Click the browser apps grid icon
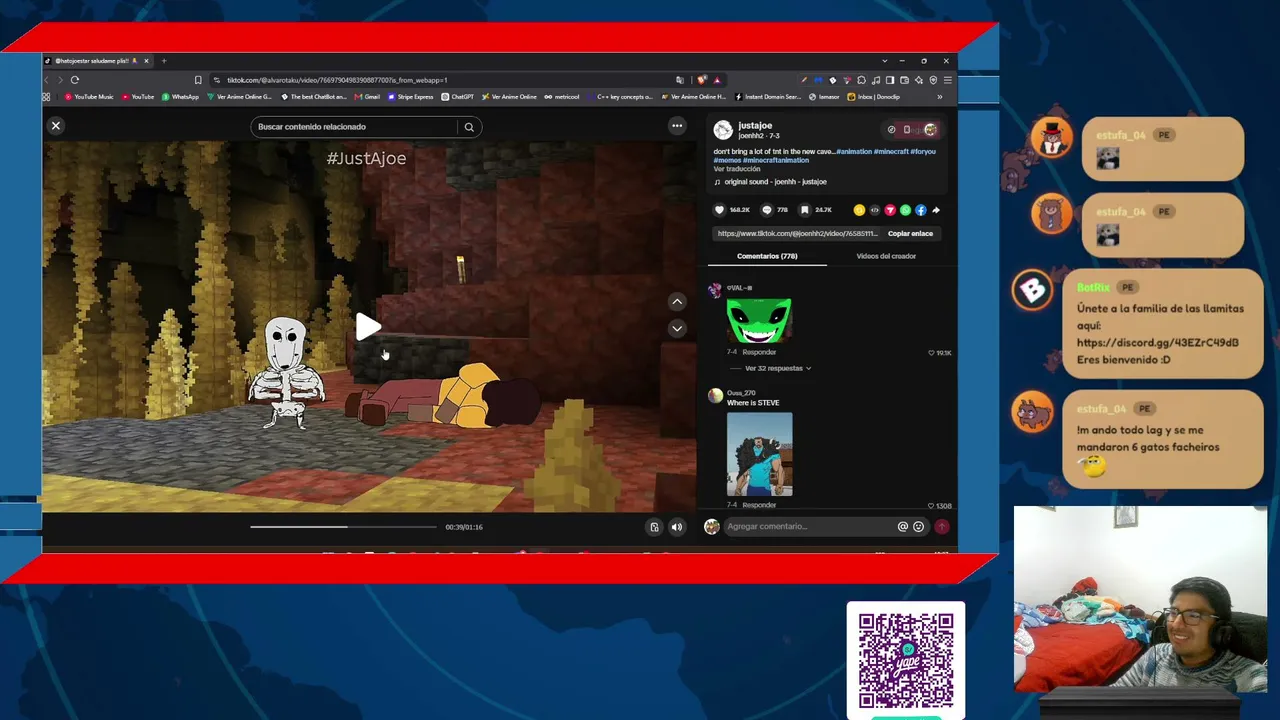Image resolution: width=1280 pixels, height=720 pixels. [x=46, y=97]
